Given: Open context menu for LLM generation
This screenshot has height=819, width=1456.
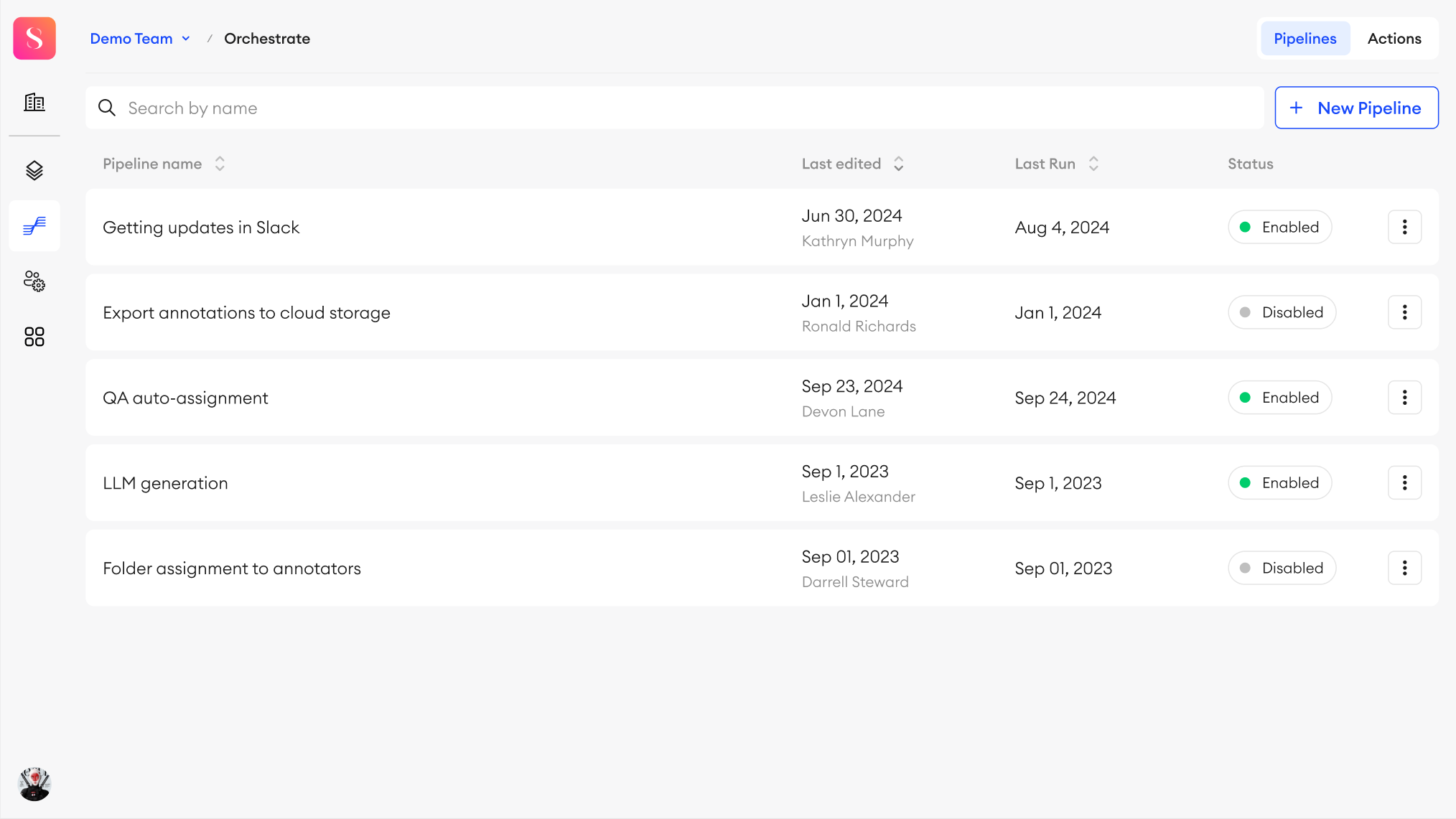Looking at the screenshot, I should point(1405,483).
